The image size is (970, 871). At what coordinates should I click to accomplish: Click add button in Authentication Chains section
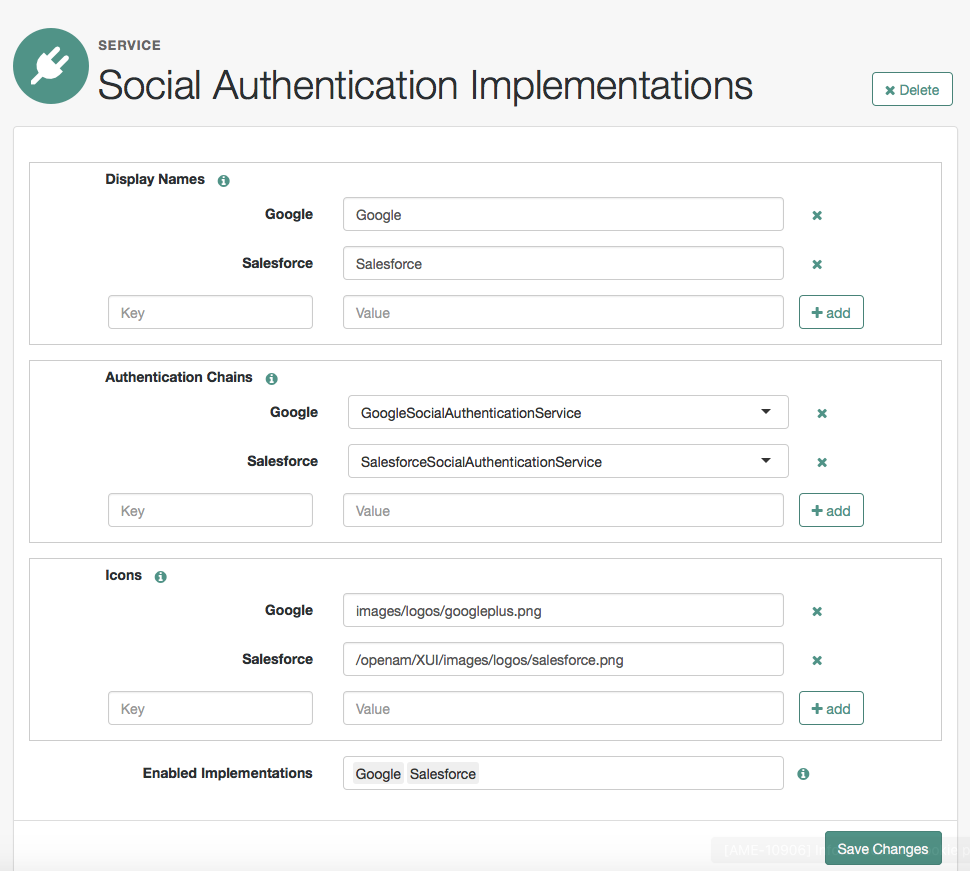pyautogui.click(x=831, y=510)
